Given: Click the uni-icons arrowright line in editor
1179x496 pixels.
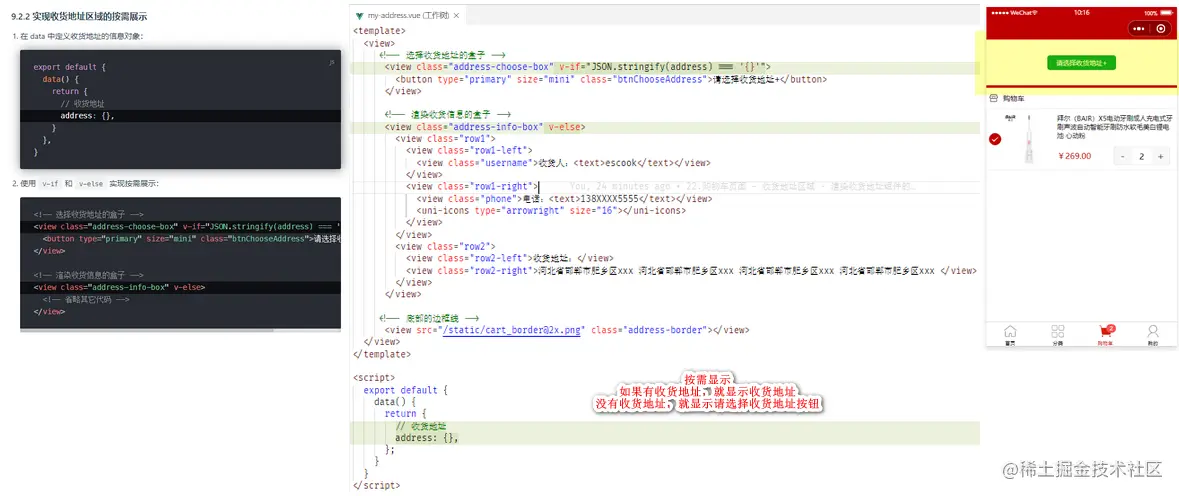Looking at the screenshot, I should 550,211.
